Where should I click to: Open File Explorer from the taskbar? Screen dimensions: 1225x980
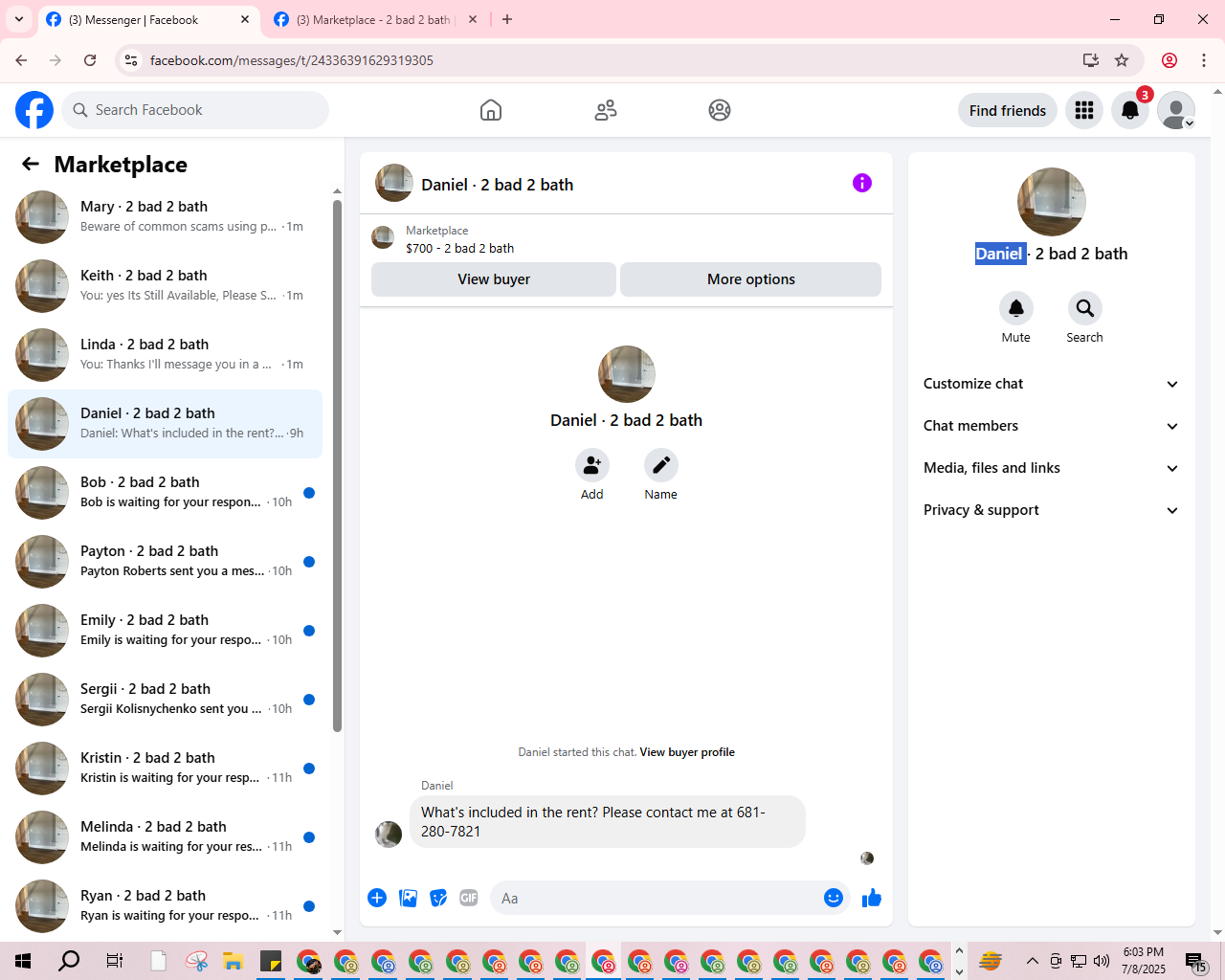tap(233, 961)
